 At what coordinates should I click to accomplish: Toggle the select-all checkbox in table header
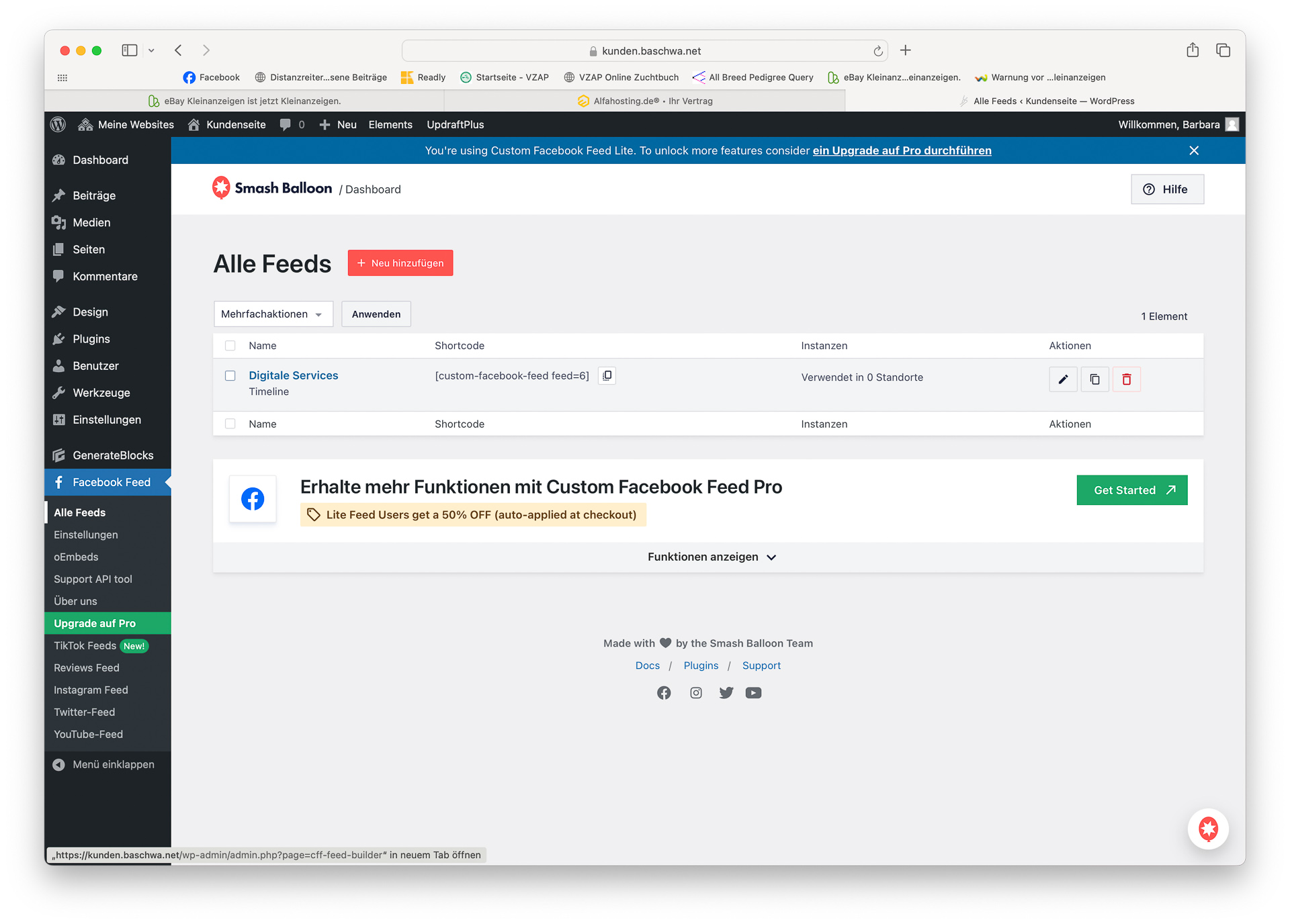point(230,346)
